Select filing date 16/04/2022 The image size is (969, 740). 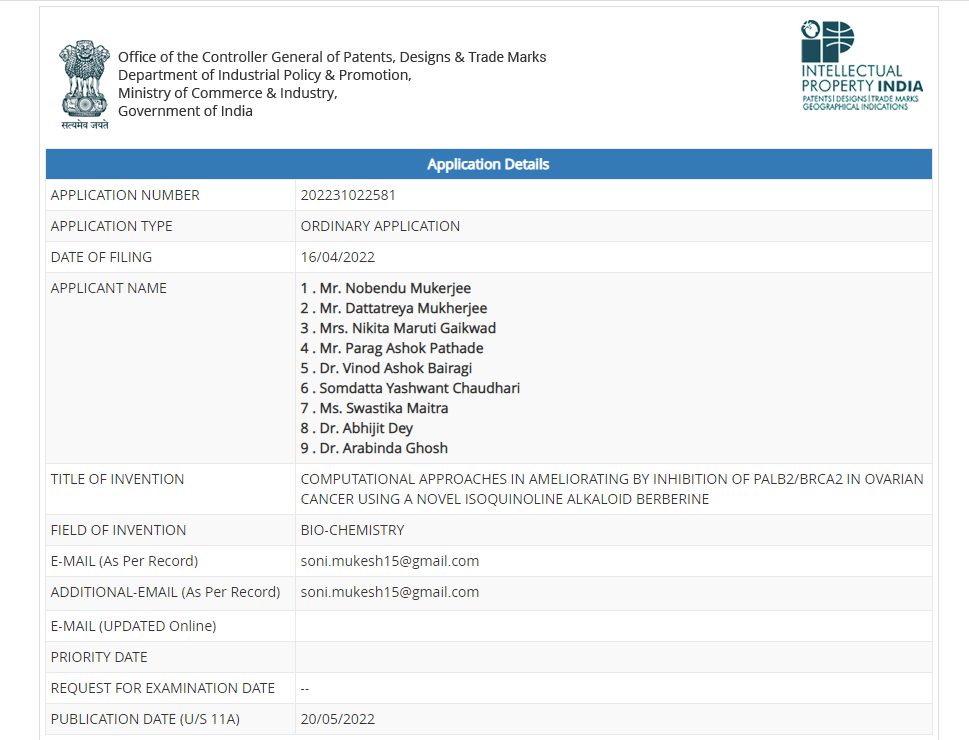pyautogui.click(x=337, y=257)
